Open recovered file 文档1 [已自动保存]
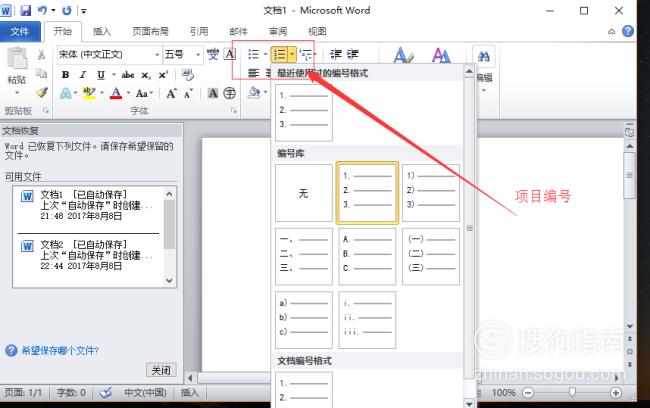 (88, 205)
